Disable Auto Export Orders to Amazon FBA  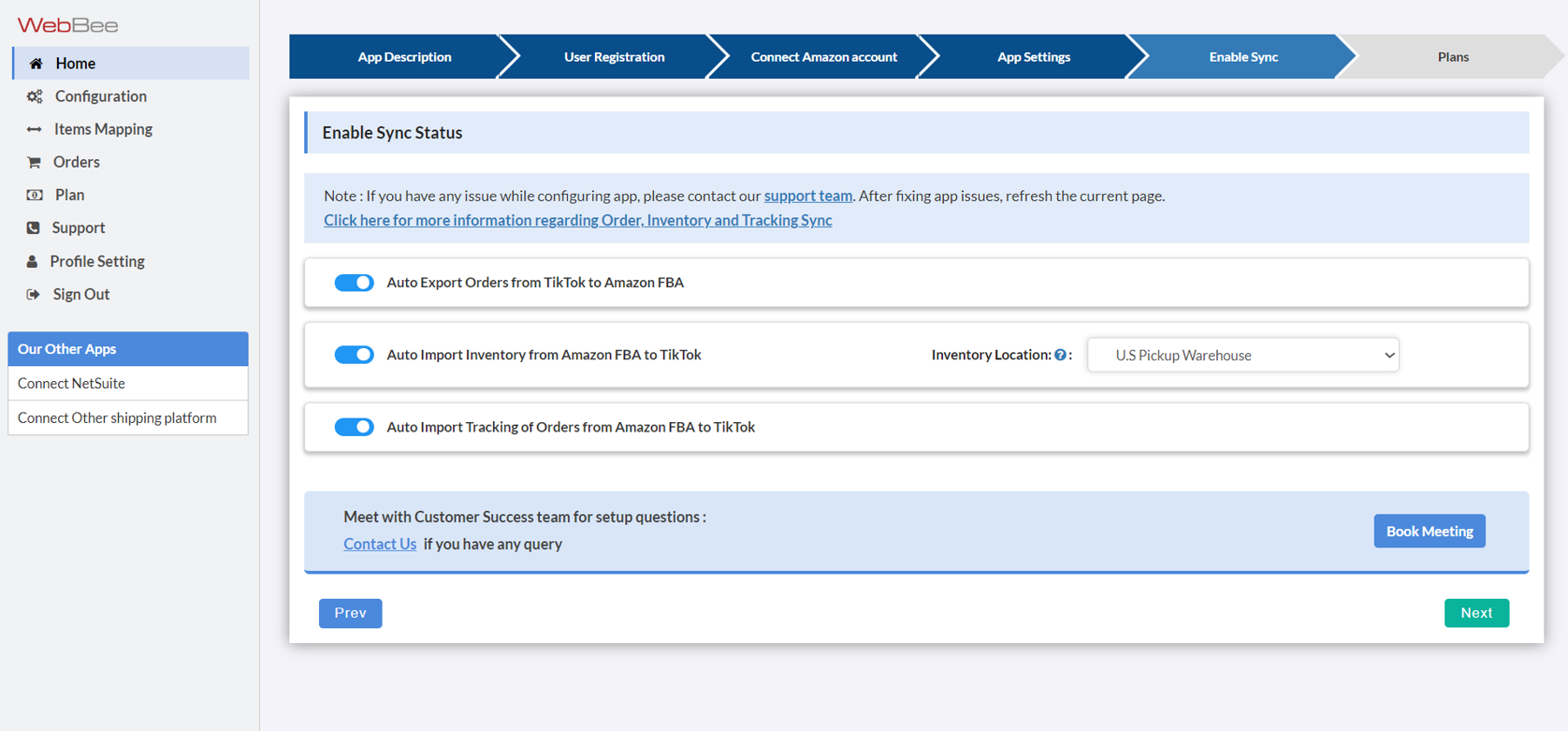(x=355, y=283)
